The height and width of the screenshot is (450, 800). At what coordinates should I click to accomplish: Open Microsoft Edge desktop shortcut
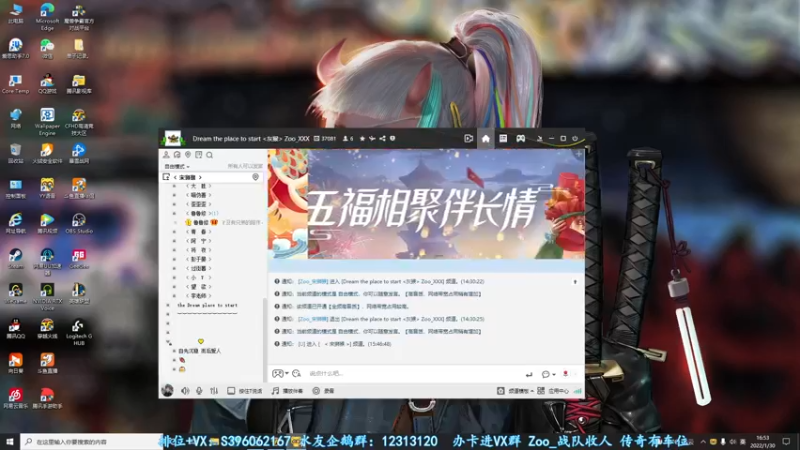[47, 16]
